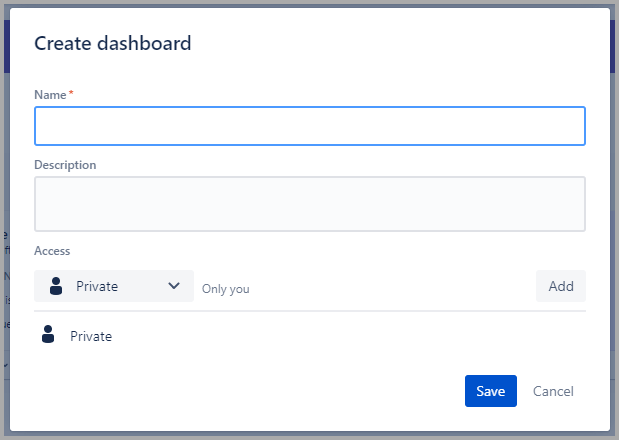This screenshot has width=619, height=440.
Task: Expand the Access dropdown chevron arrow
Action: point(174,286)
